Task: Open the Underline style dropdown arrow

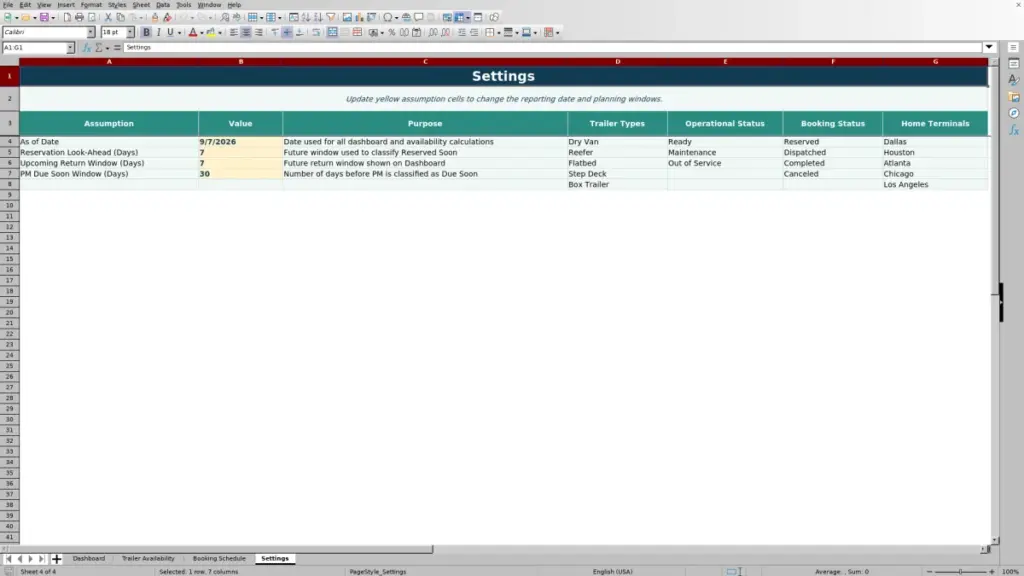Action: [179, 33]
